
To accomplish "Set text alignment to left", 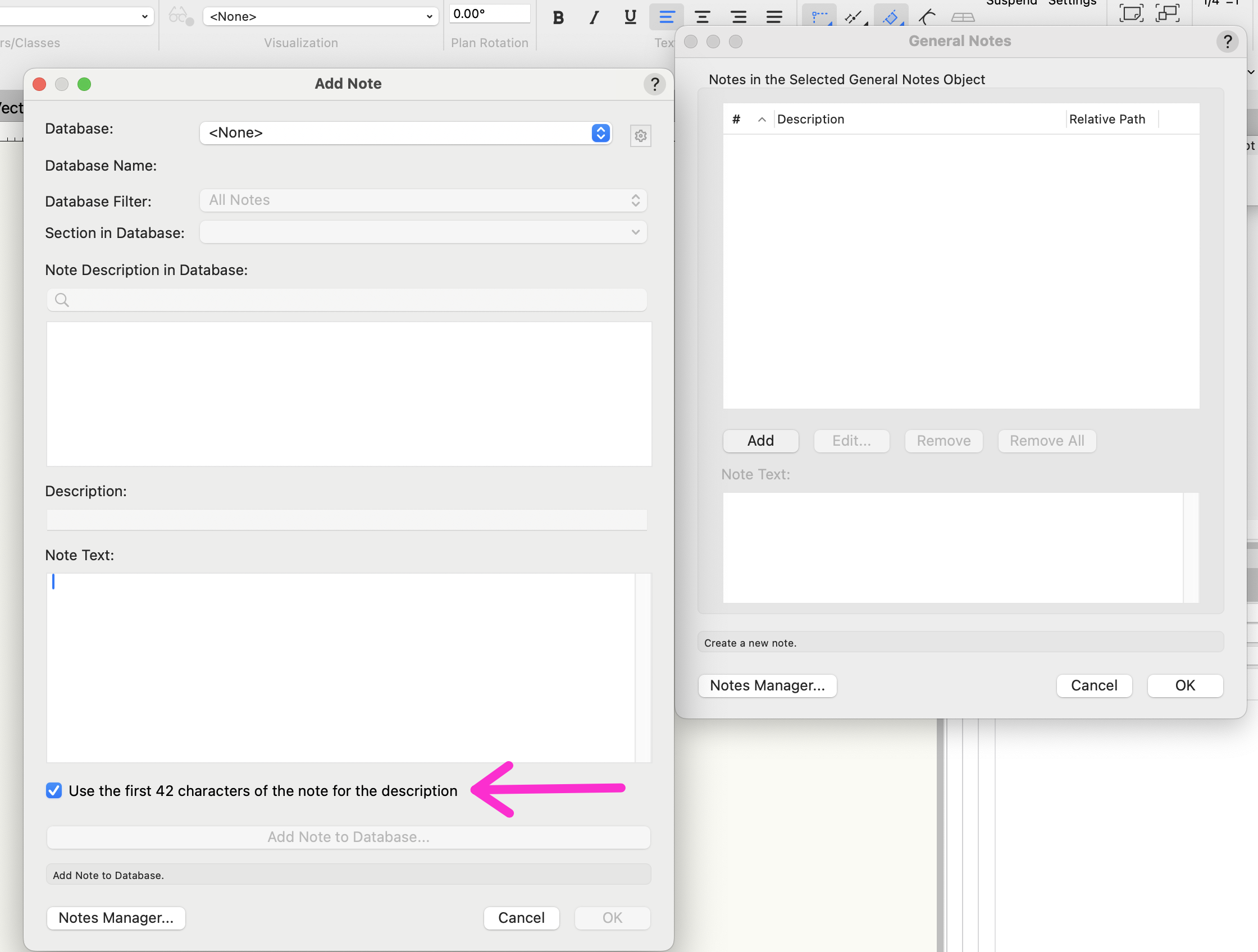I will [666, 17].
